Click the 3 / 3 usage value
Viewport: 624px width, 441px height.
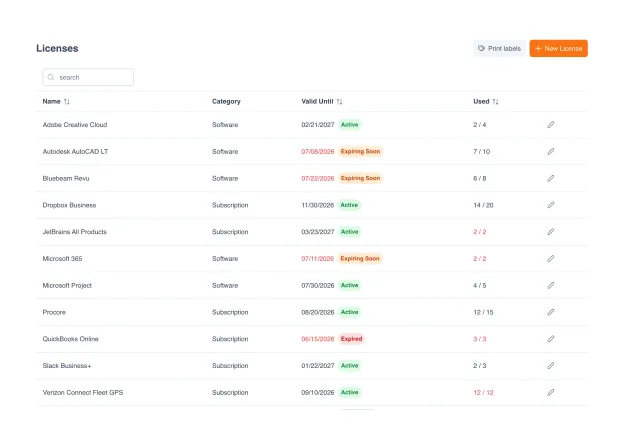(x=480, y=339)
